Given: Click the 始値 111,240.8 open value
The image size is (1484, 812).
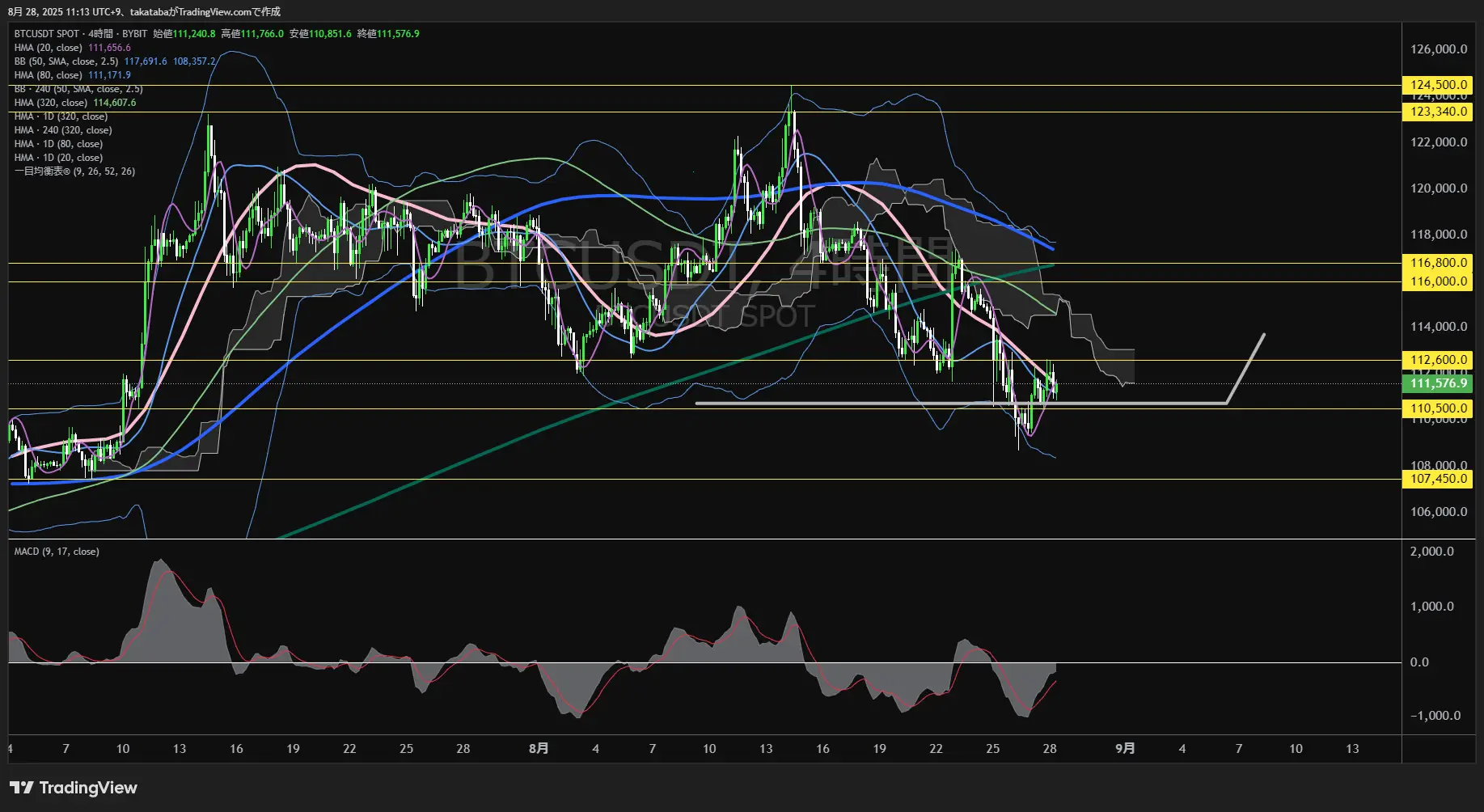Looking at the screenshot, I should pos(184,34).
